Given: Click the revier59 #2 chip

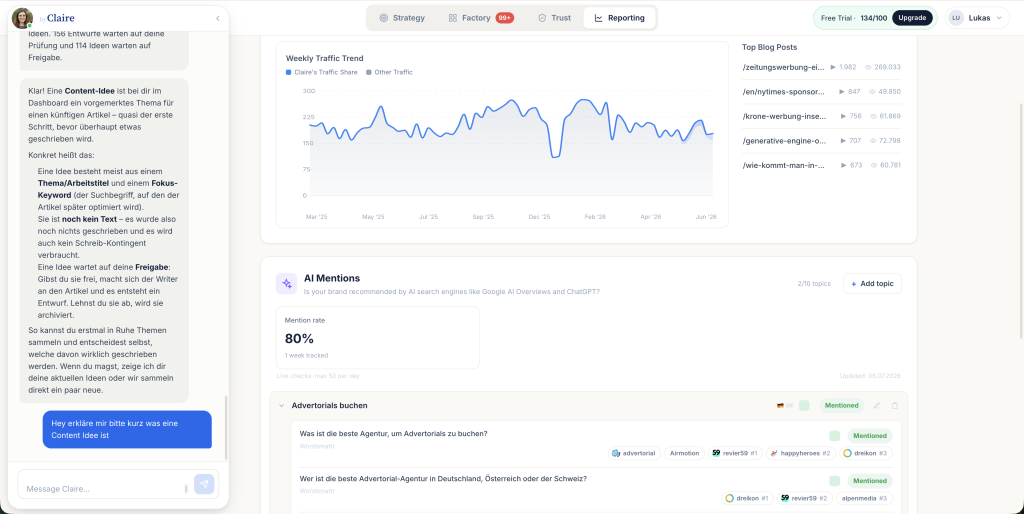Looking at the screenshot, I should tap(803, 498).
